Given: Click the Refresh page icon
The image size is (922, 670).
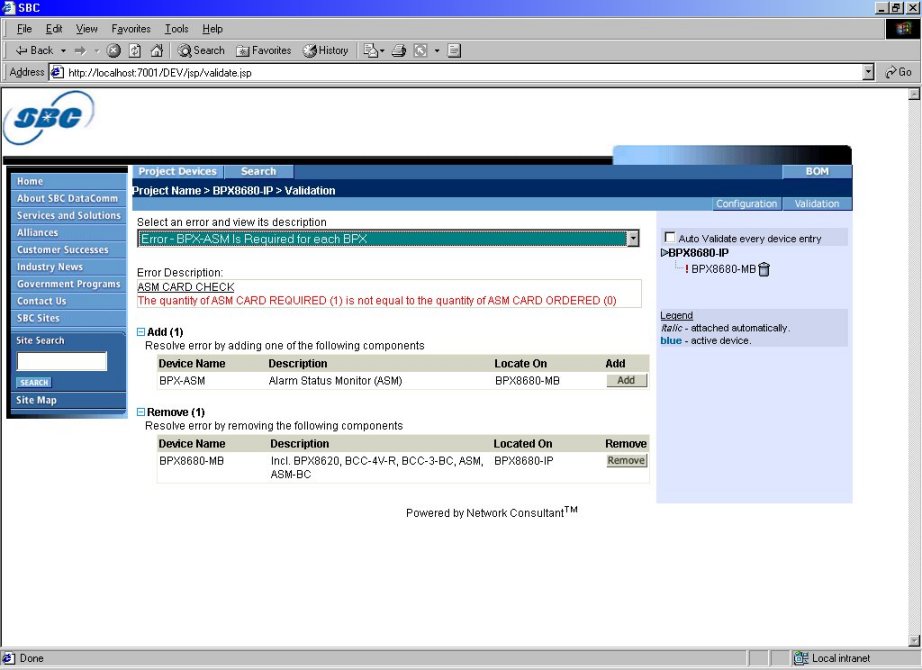Looking at the screenshot, I should 135,50.
